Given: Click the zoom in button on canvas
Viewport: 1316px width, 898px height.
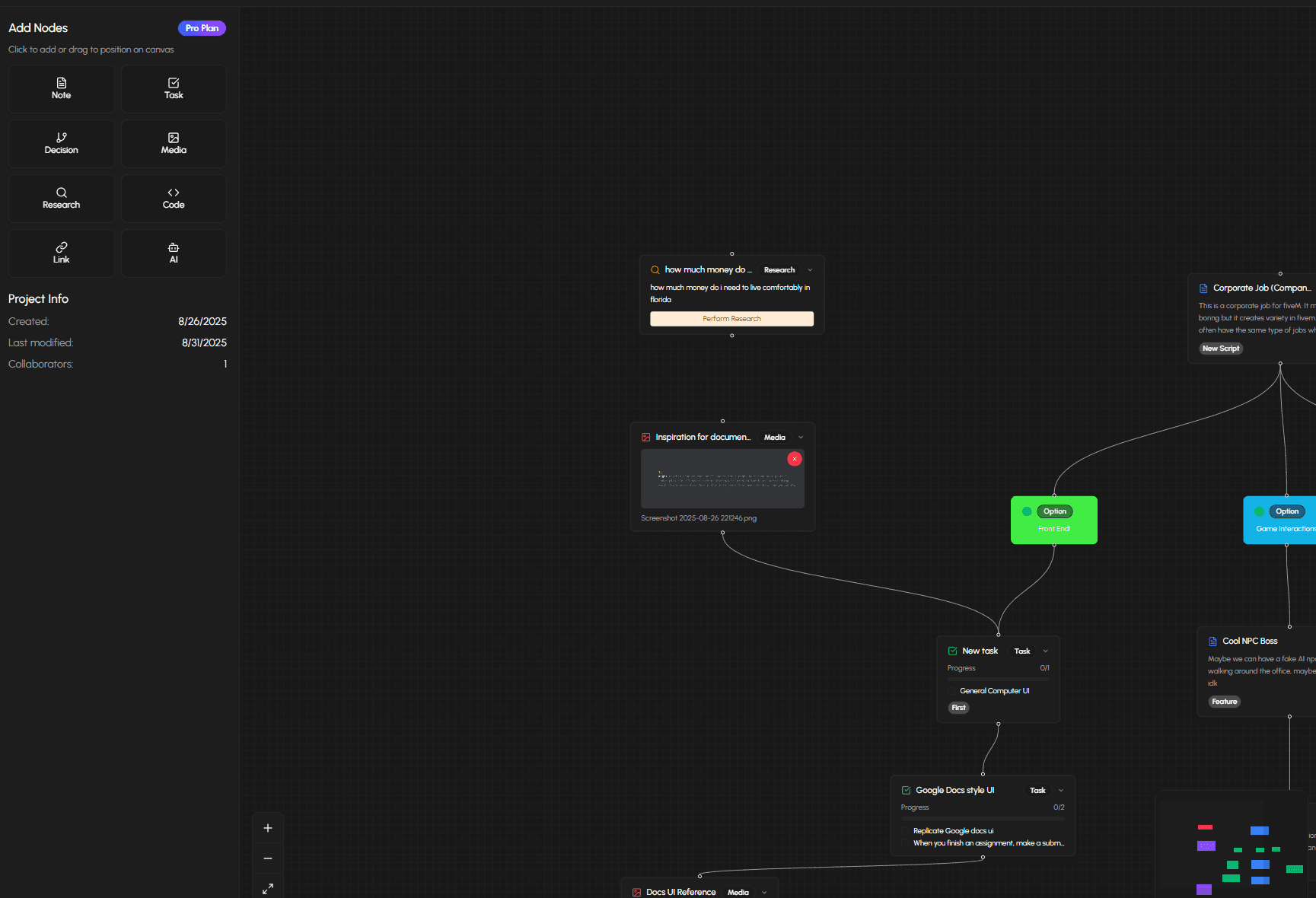Looking at the screenshot, I should [267, 828].
